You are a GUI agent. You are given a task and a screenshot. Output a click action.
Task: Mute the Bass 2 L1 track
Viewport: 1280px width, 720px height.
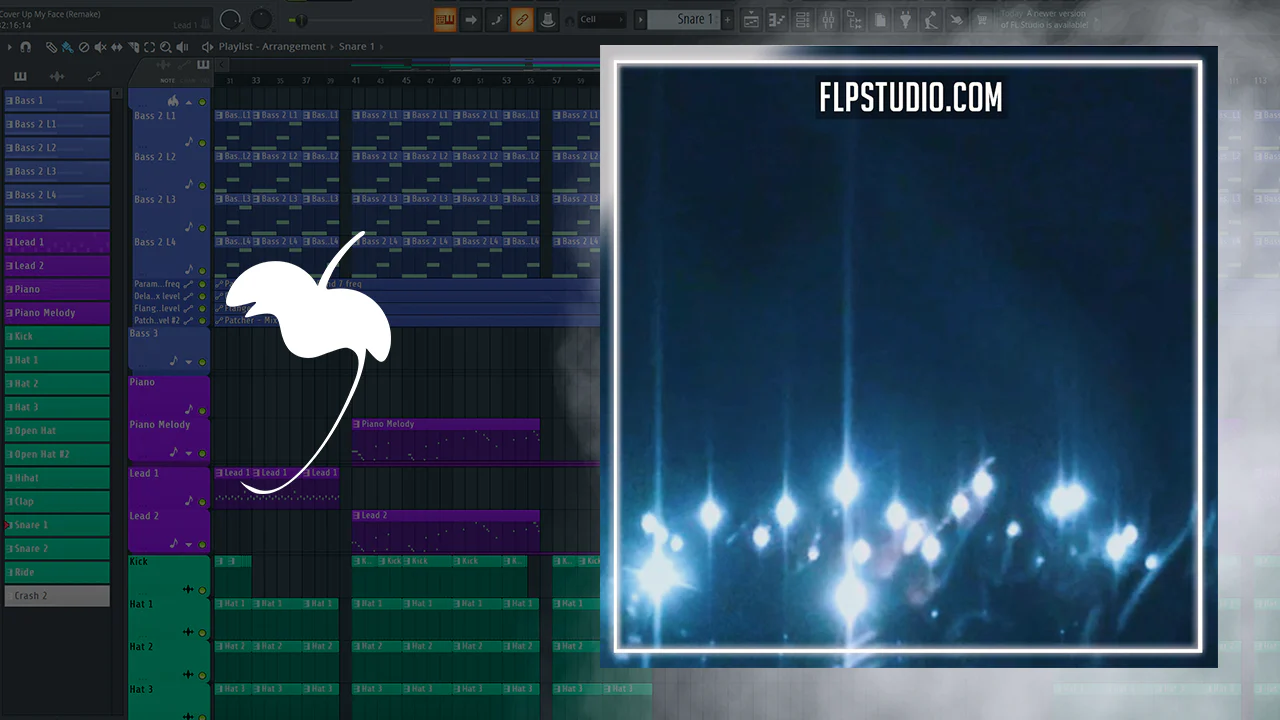[202, 144]
